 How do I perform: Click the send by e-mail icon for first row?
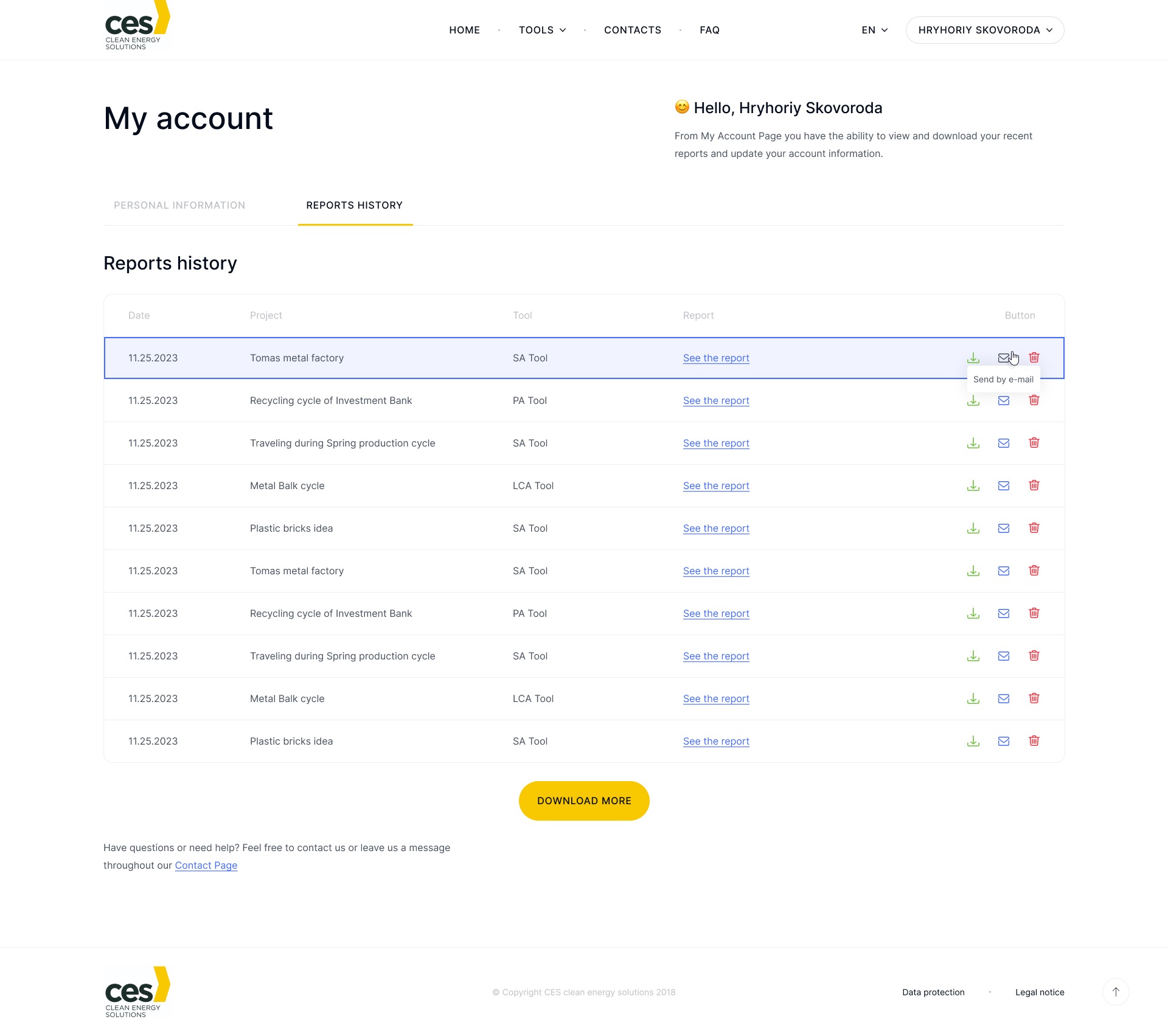pos(1004,358)
